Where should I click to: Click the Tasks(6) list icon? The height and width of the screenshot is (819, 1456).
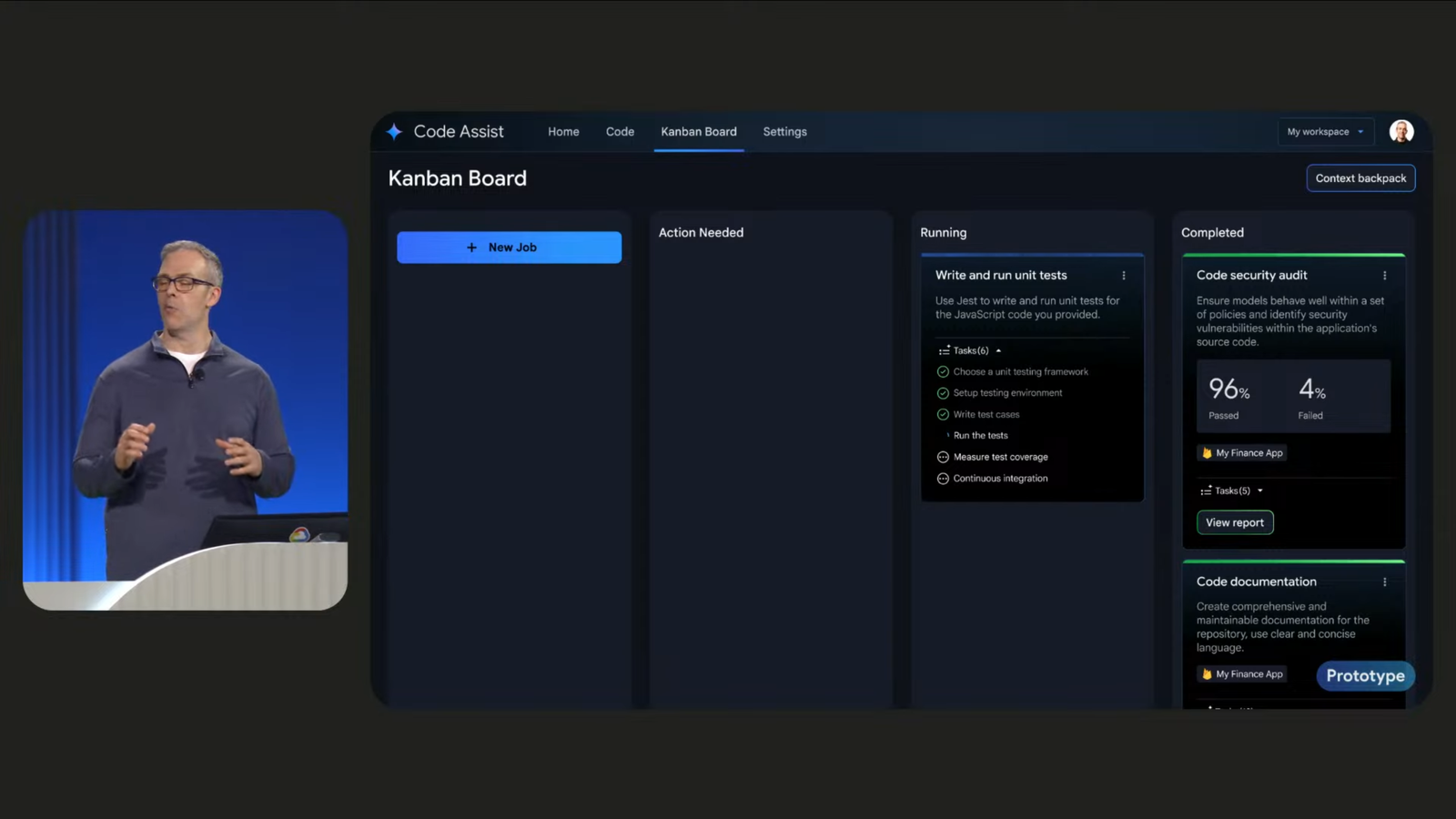[944, 351]
